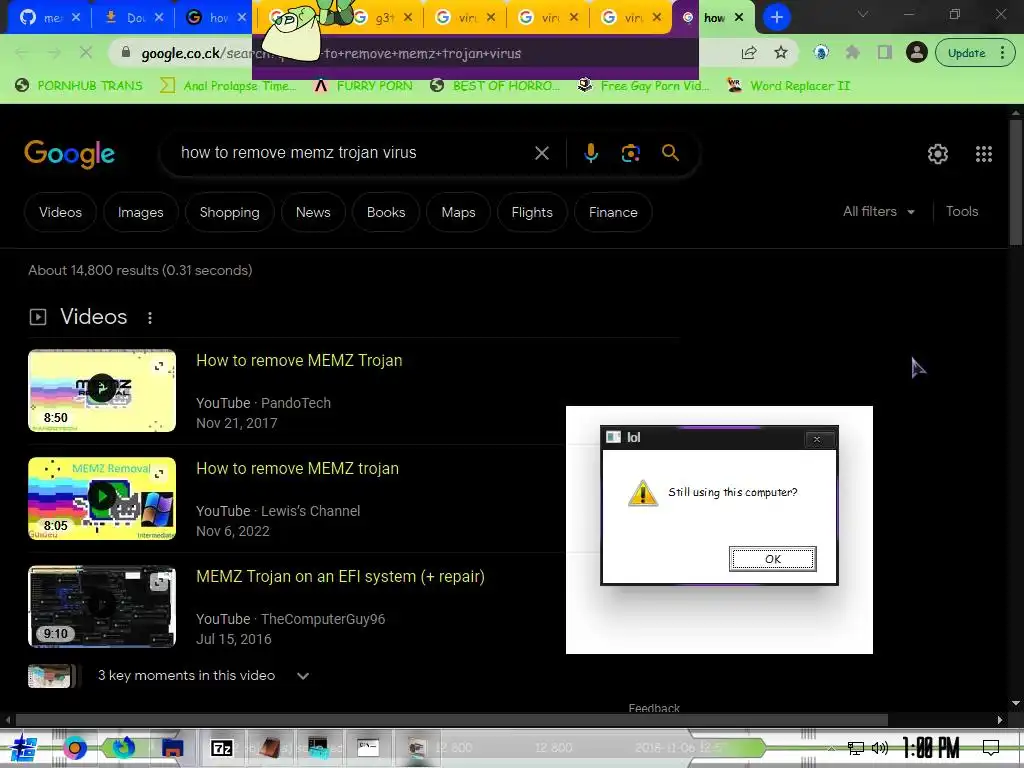Open the Word Replacer II bookmark
Viewport: 1024px width, 768px height.
(789, 86)
